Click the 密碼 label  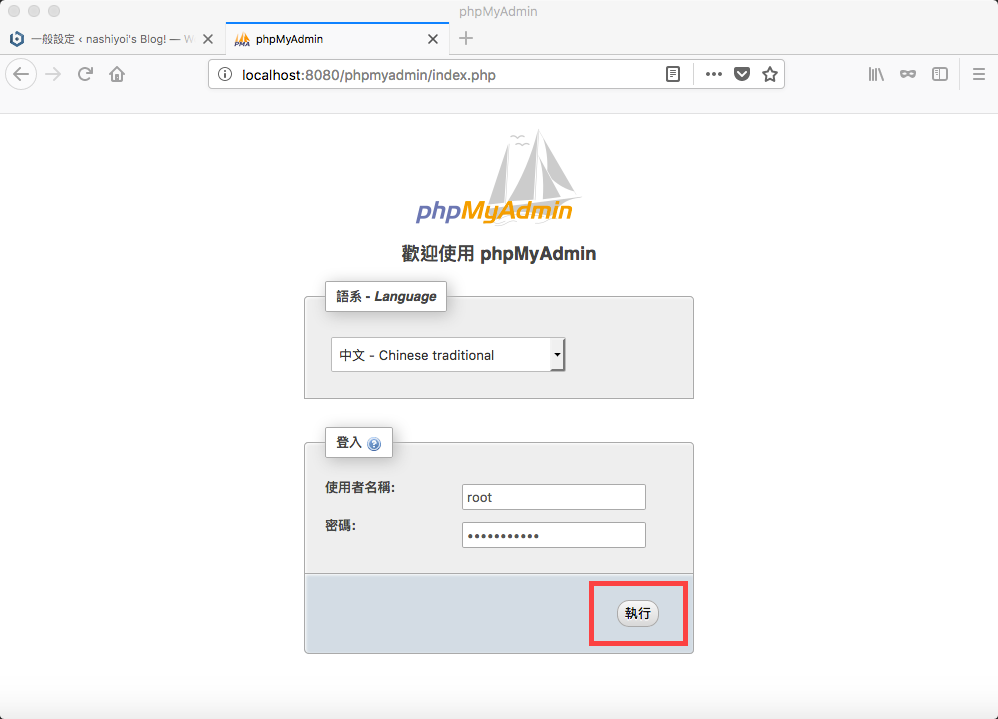(341, 525)
